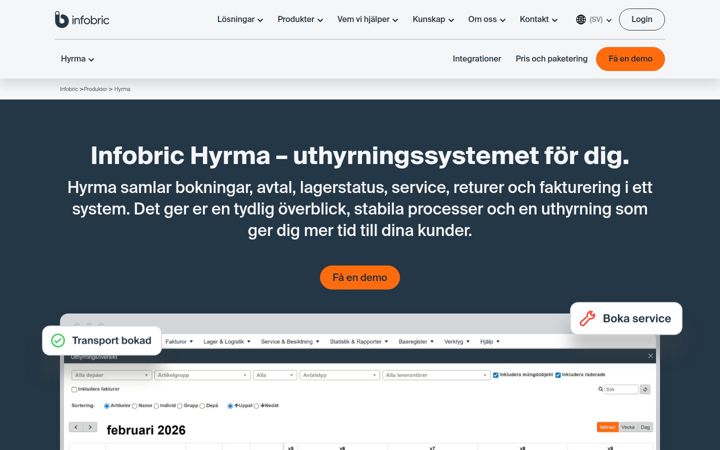The image size is (720, 450).
Task: Click the Transport bokad card
Action: (101, 341)
